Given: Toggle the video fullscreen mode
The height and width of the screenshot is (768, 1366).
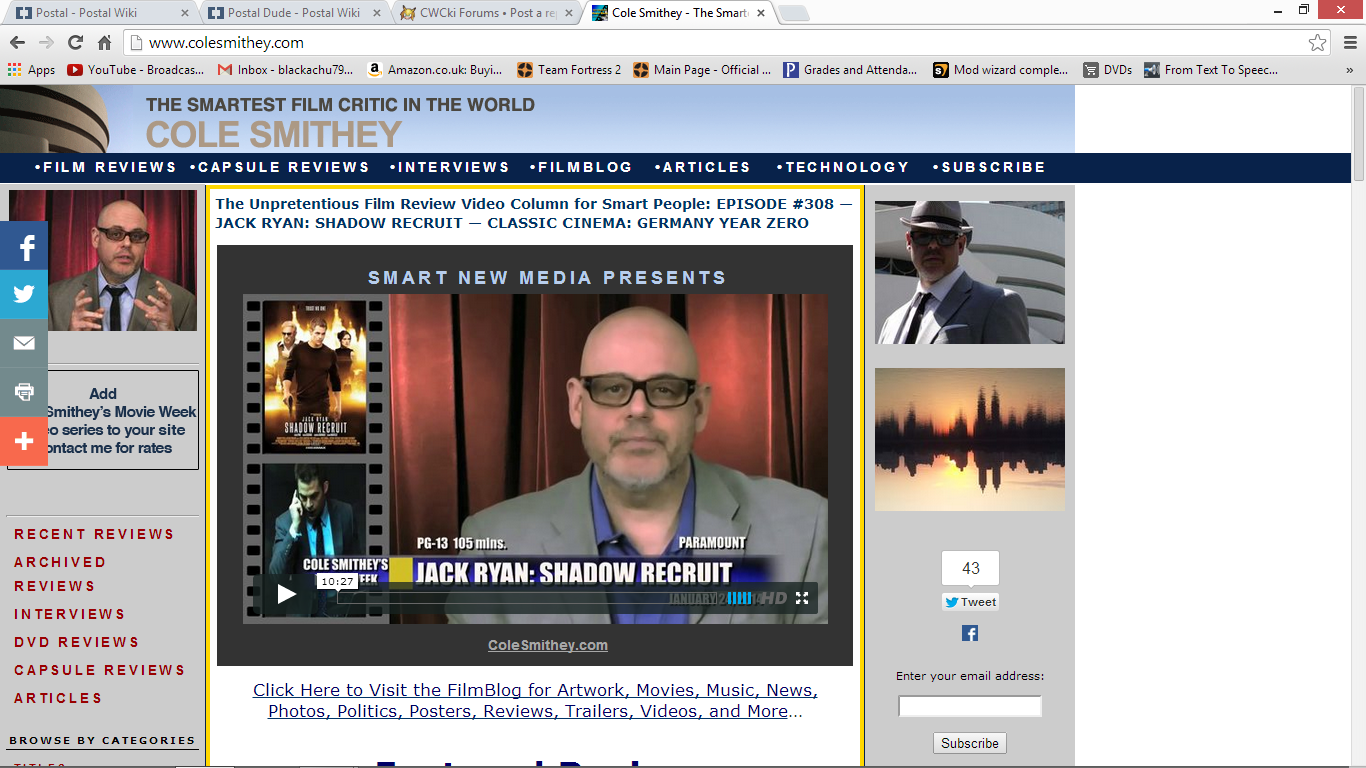Looking at the screenshot, I should pyautogui.click(x=801, y=598).
